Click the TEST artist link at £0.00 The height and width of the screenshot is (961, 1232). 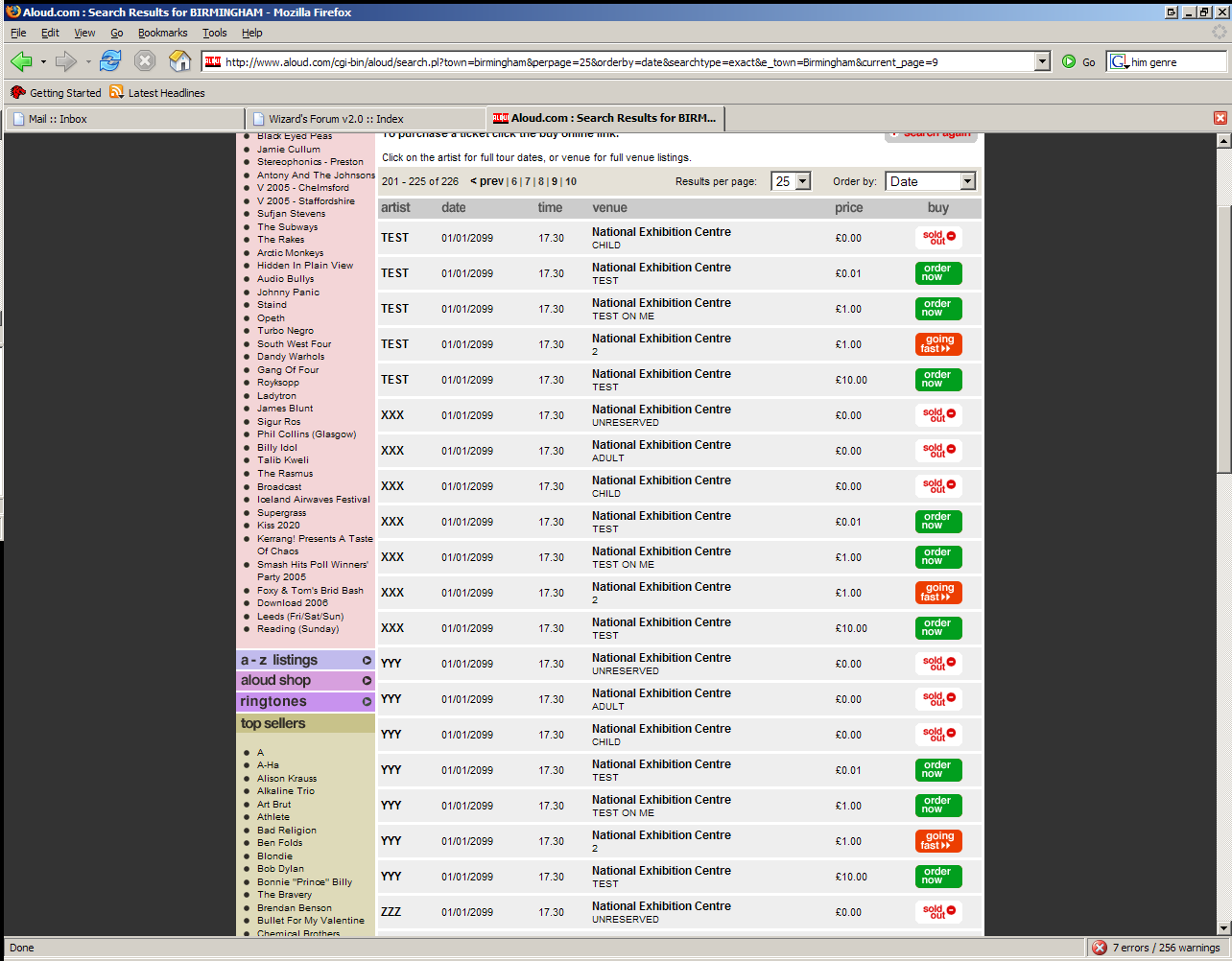(x=394, y=238)
